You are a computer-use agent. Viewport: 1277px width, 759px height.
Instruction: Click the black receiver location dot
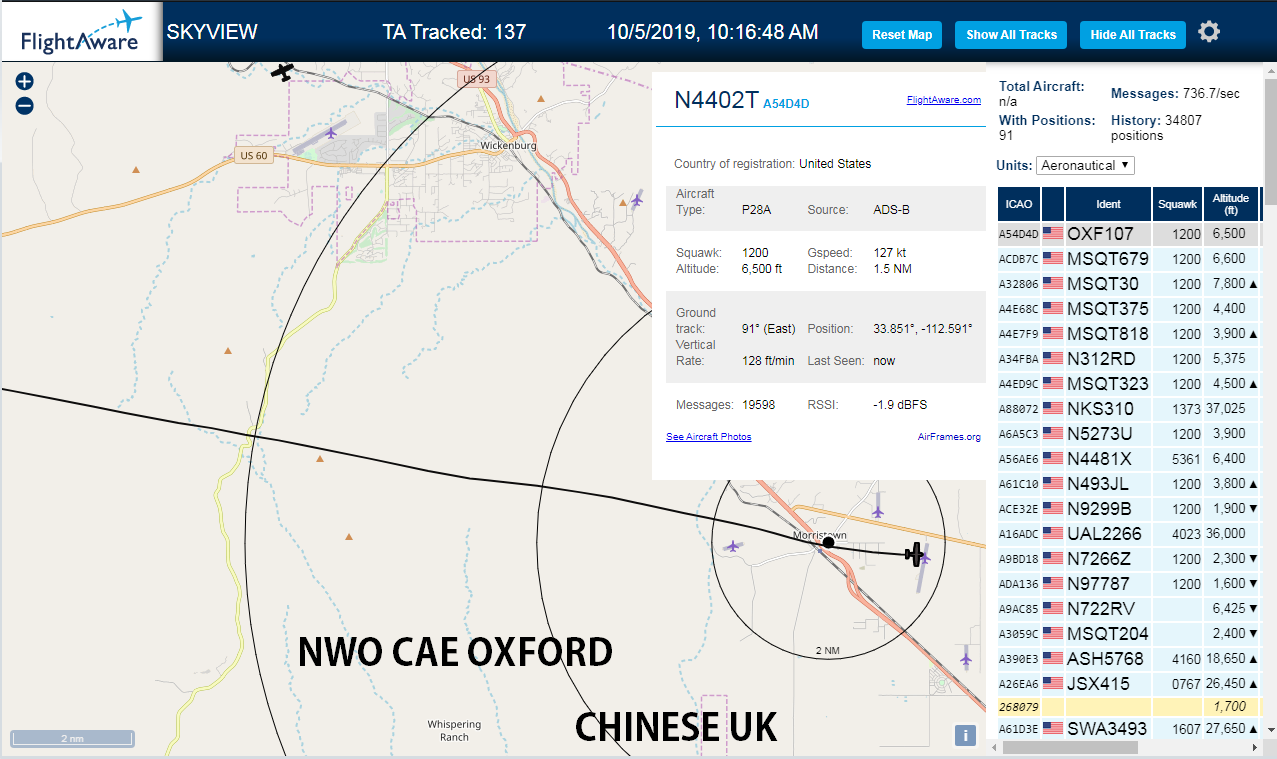click(x=828, y=542)
